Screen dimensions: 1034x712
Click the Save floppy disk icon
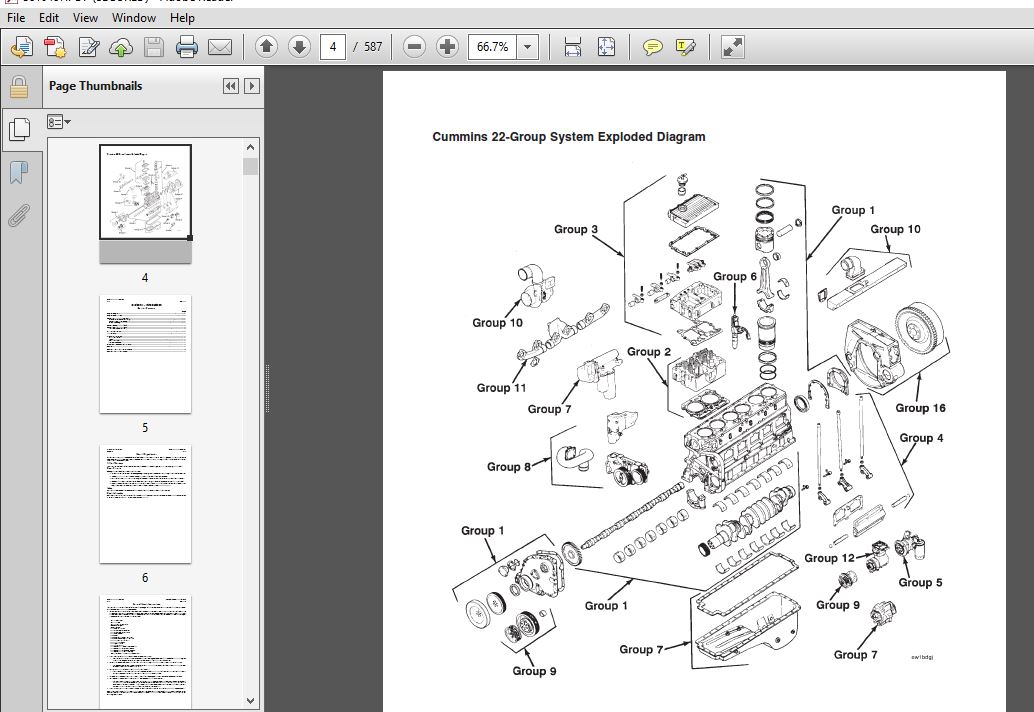coord(154,47)
